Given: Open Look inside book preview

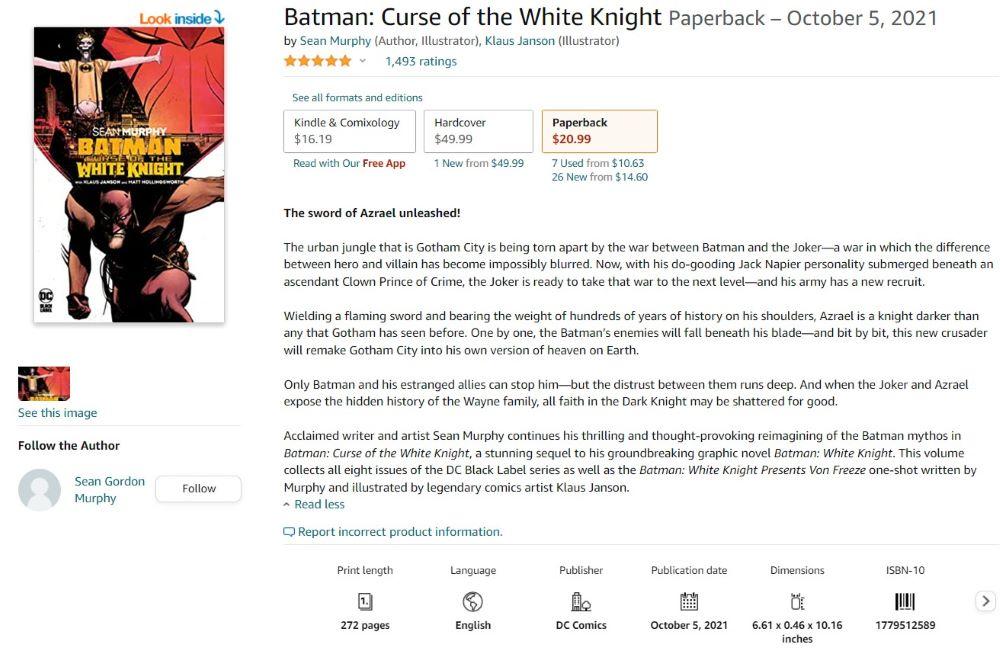Looking at the screenshot, I should click(182, 18).
